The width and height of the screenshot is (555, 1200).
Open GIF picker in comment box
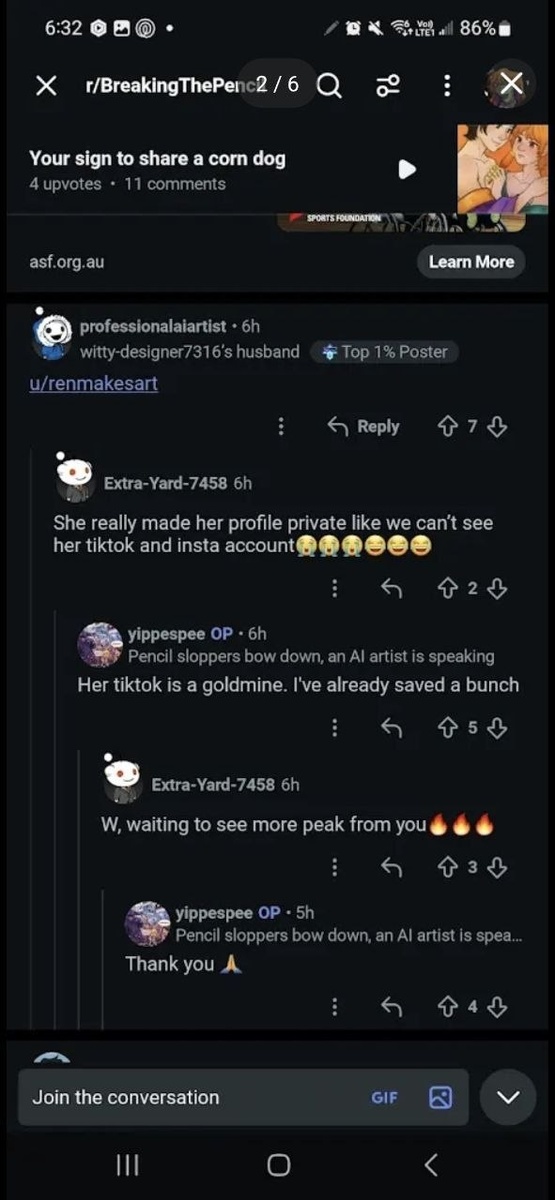(x=384, y=1097)
